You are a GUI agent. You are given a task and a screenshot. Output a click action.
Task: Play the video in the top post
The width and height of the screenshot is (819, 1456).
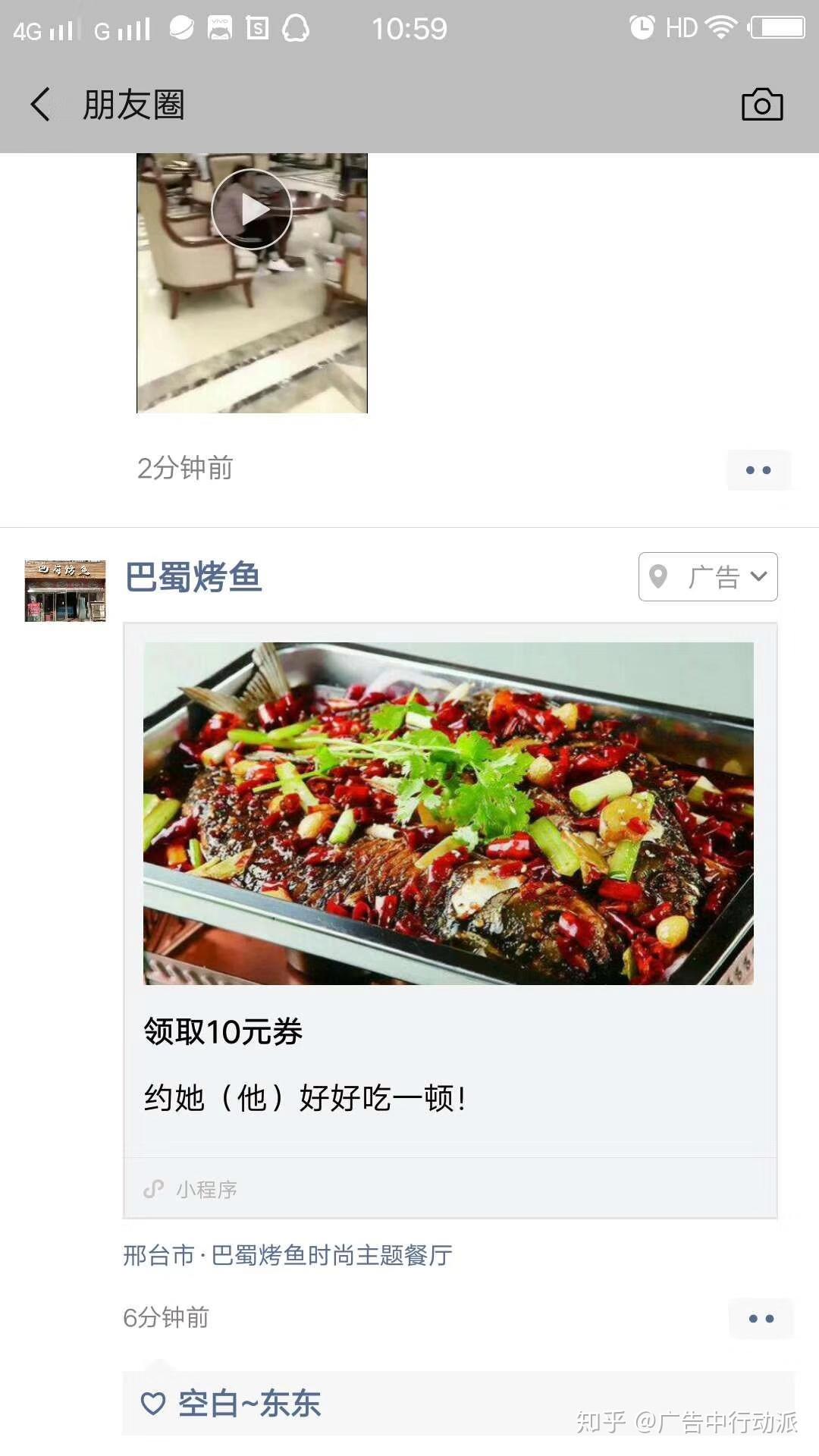pos(252,209)
